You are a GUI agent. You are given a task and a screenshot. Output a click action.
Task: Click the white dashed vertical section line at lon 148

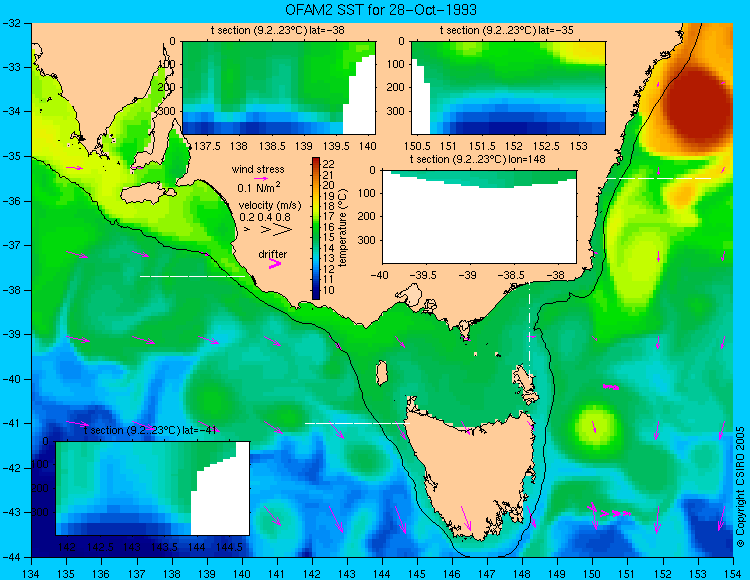[529, 331]
